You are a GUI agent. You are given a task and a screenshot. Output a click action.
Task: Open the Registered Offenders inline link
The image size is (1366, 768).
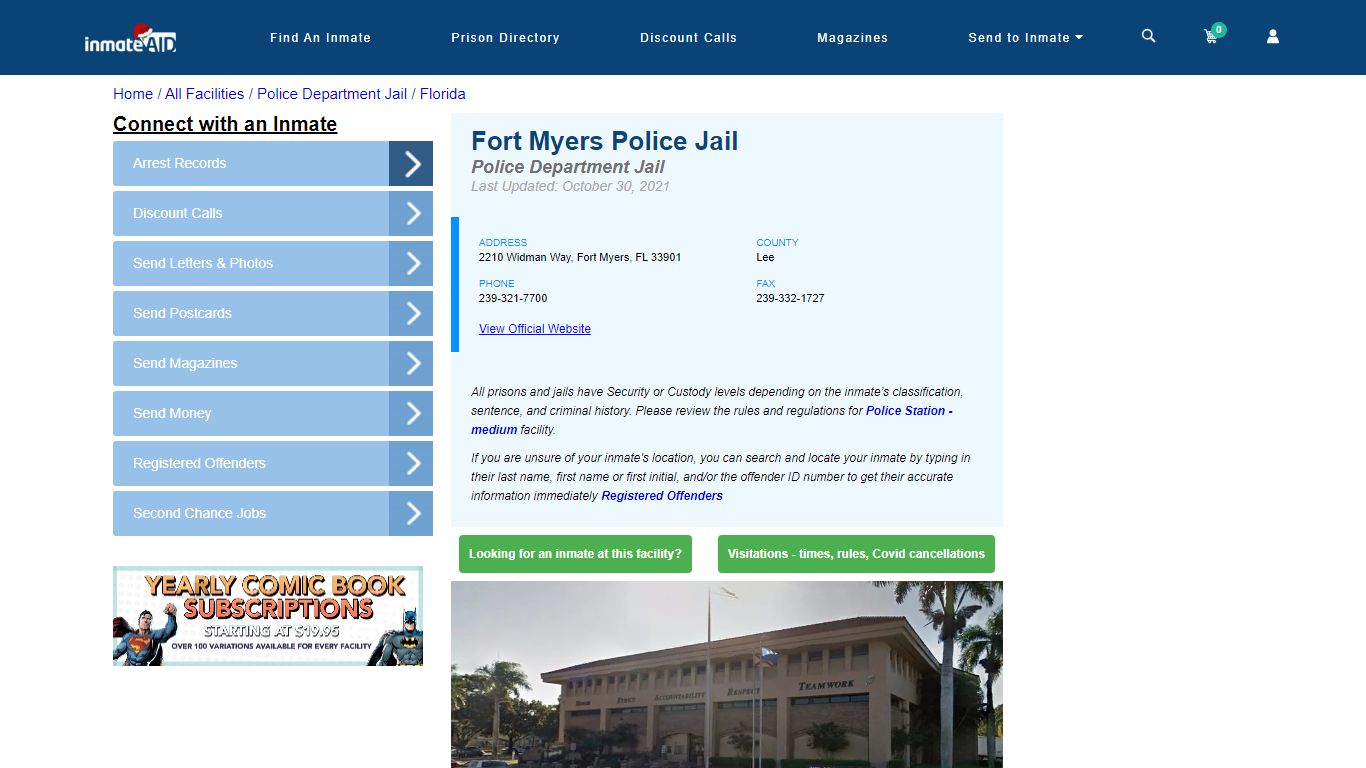coord(662,495)
